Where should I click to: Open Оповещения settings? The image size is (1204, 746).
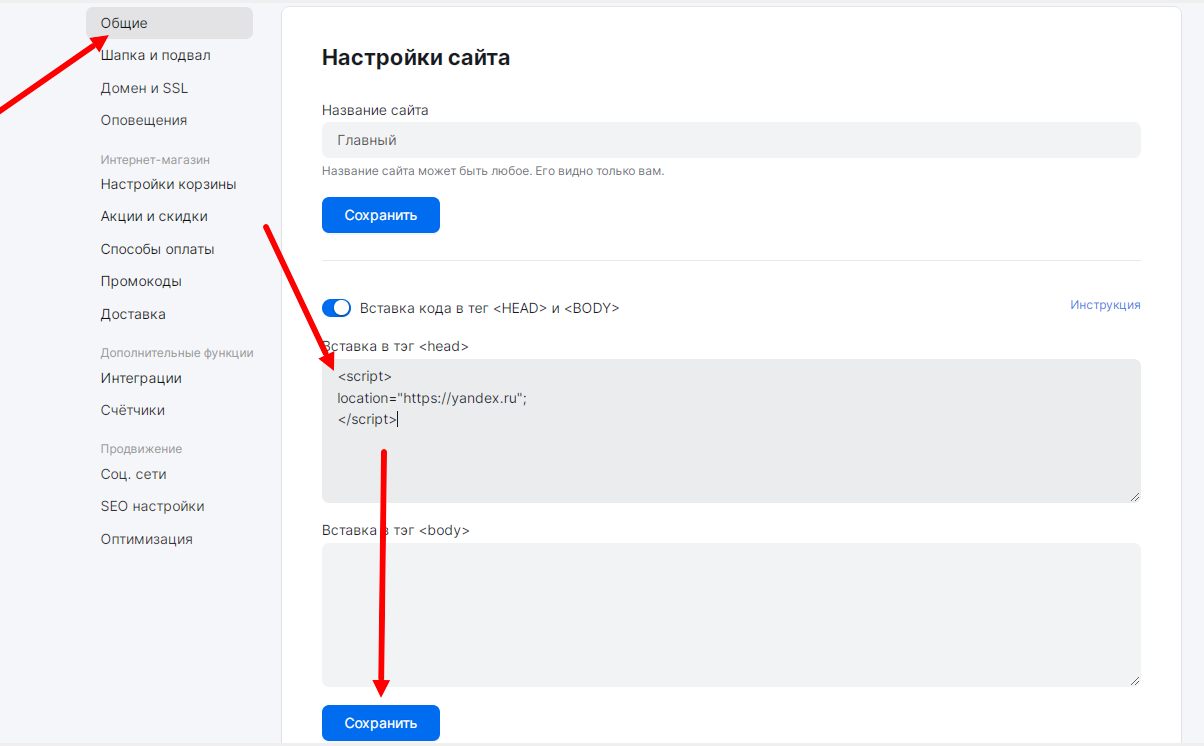(144, 120)
